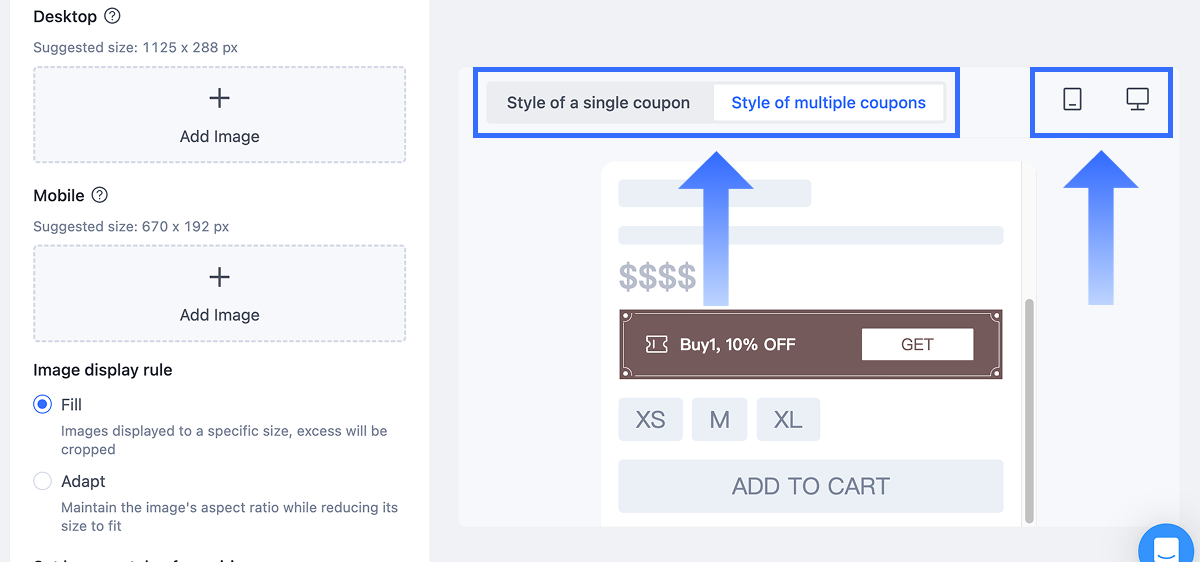Choose the XL size option
Screen dimensions: 1200x562
point(788,420)
